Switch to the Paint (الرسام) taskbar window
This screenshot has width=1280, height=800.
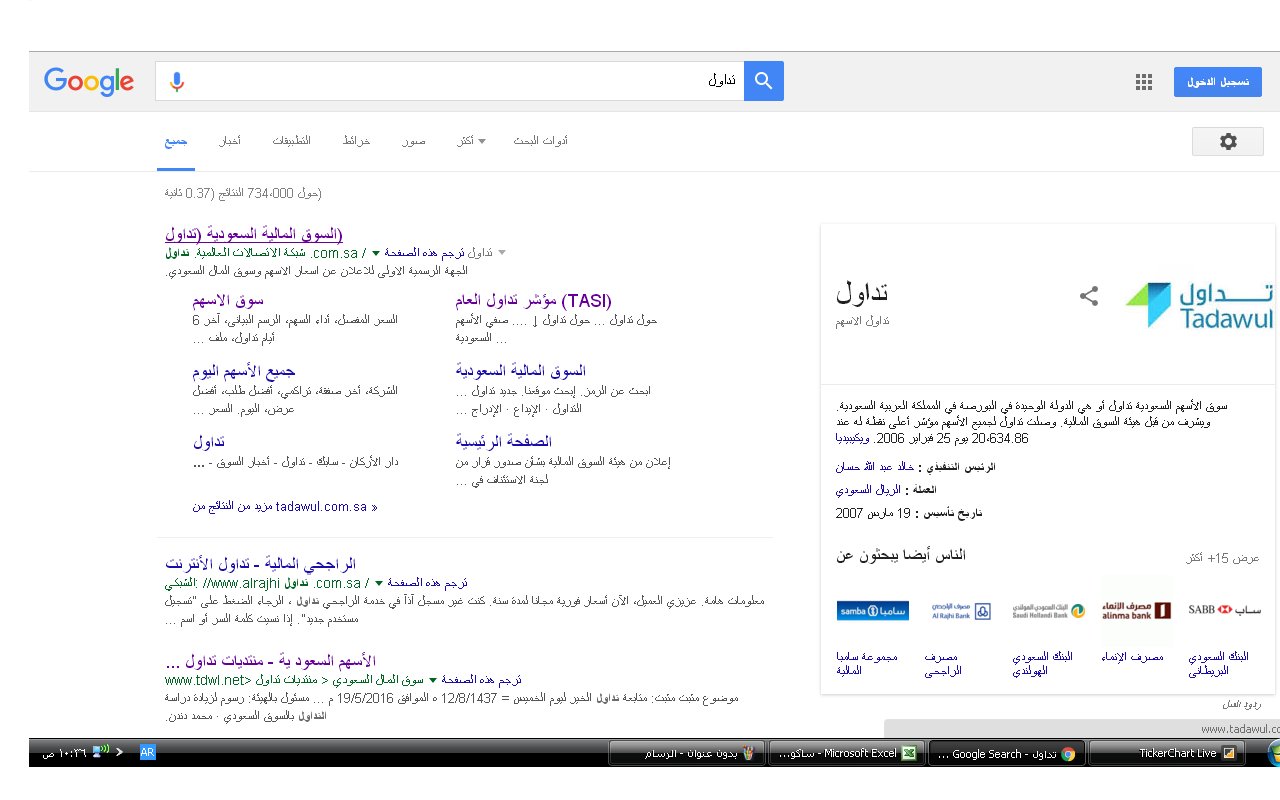click(687, 753)
